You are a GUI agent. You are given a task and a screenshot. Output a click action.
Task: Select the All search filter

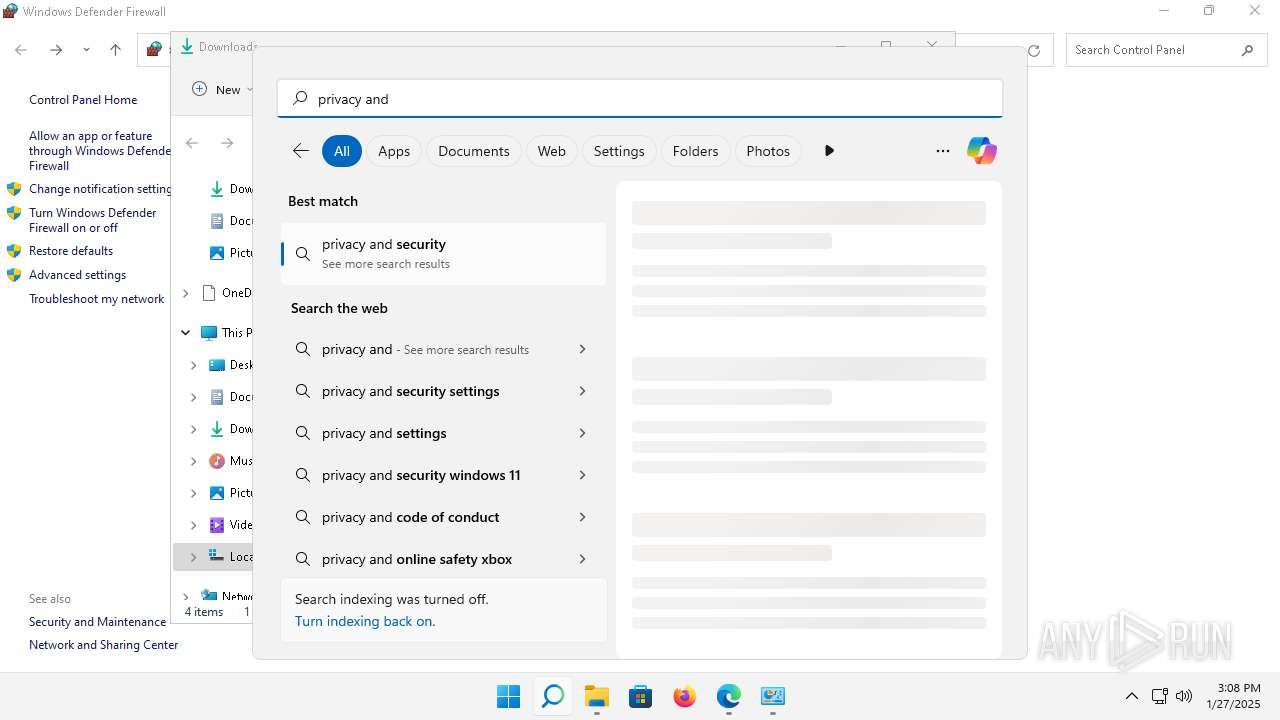[341, 151]
